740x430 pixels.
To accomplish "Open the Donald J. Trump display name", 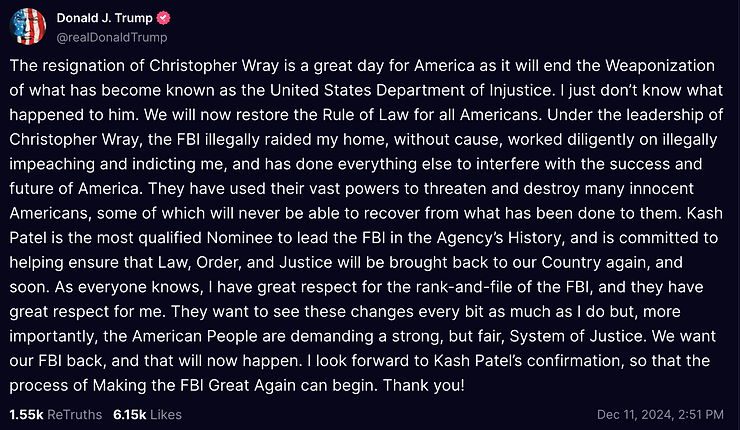I will click(x=104, y=18).
